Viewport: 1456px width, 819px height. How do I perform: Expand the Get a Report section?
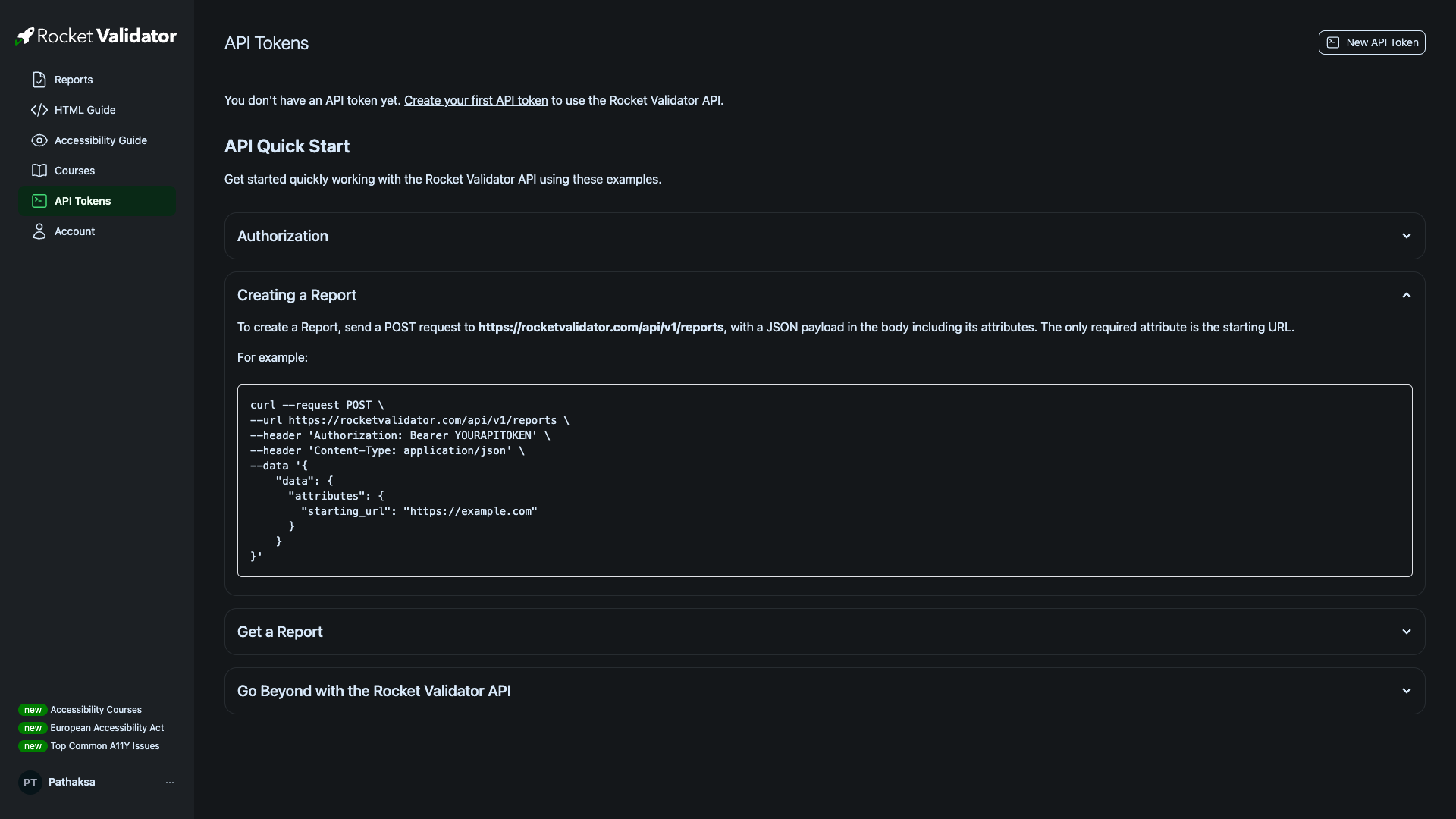(x=1406, y=631)
